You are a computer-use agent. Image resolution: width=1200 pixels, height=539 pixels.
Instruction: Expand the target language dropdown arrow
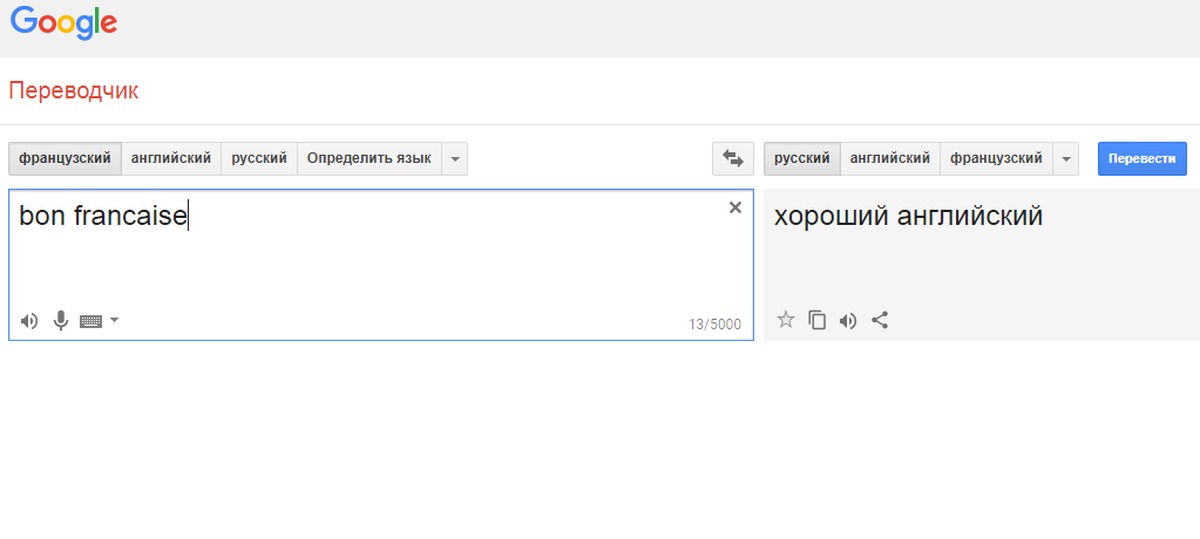coord(1066,158)
